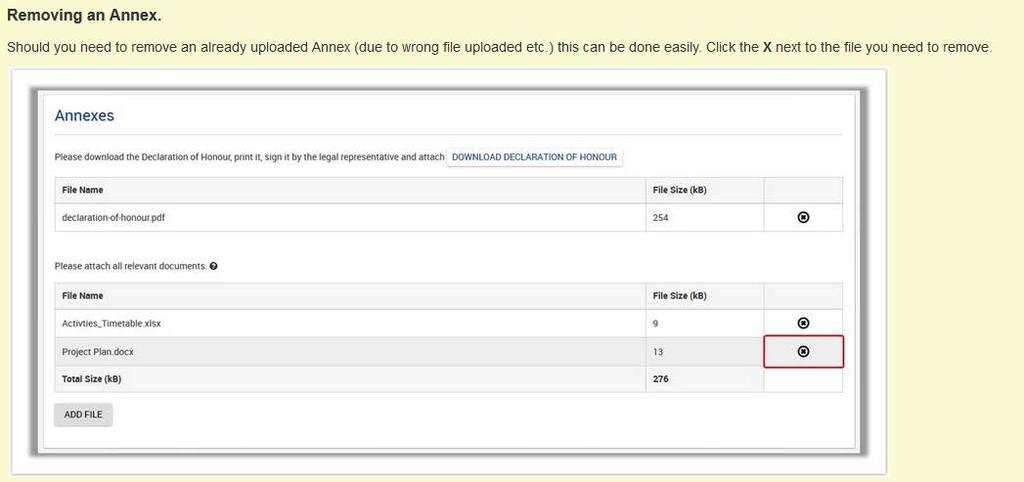Click 'Please download the Declaration of Honour' text

[249, 157]
